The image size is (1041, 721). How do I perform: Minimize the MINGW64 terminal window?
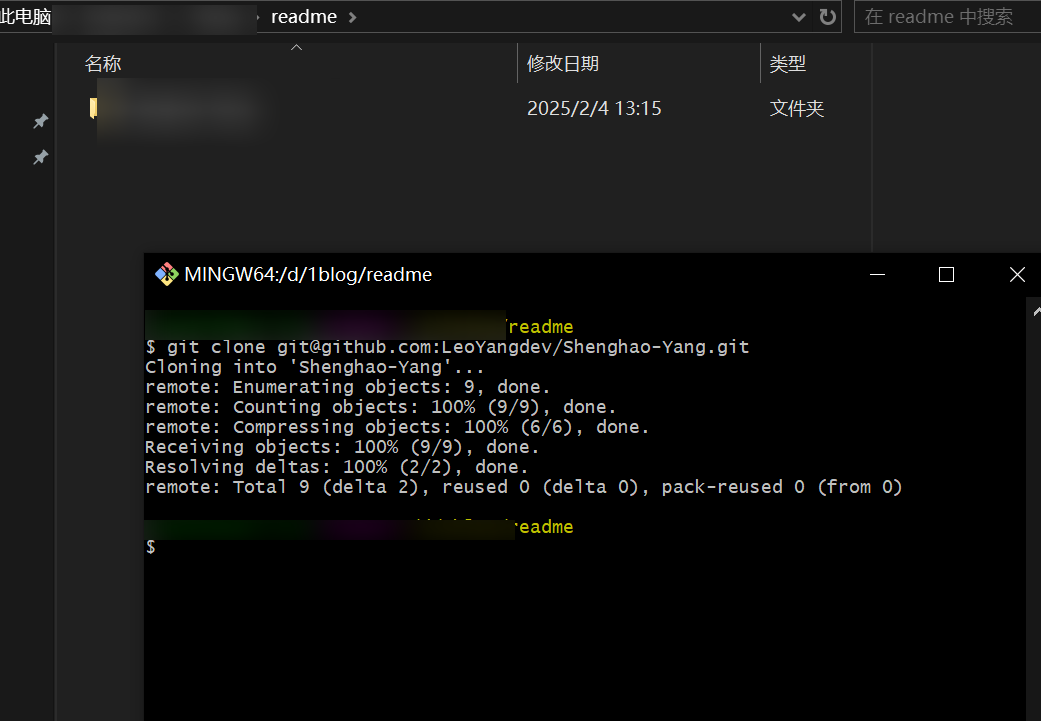click(877, 275)
